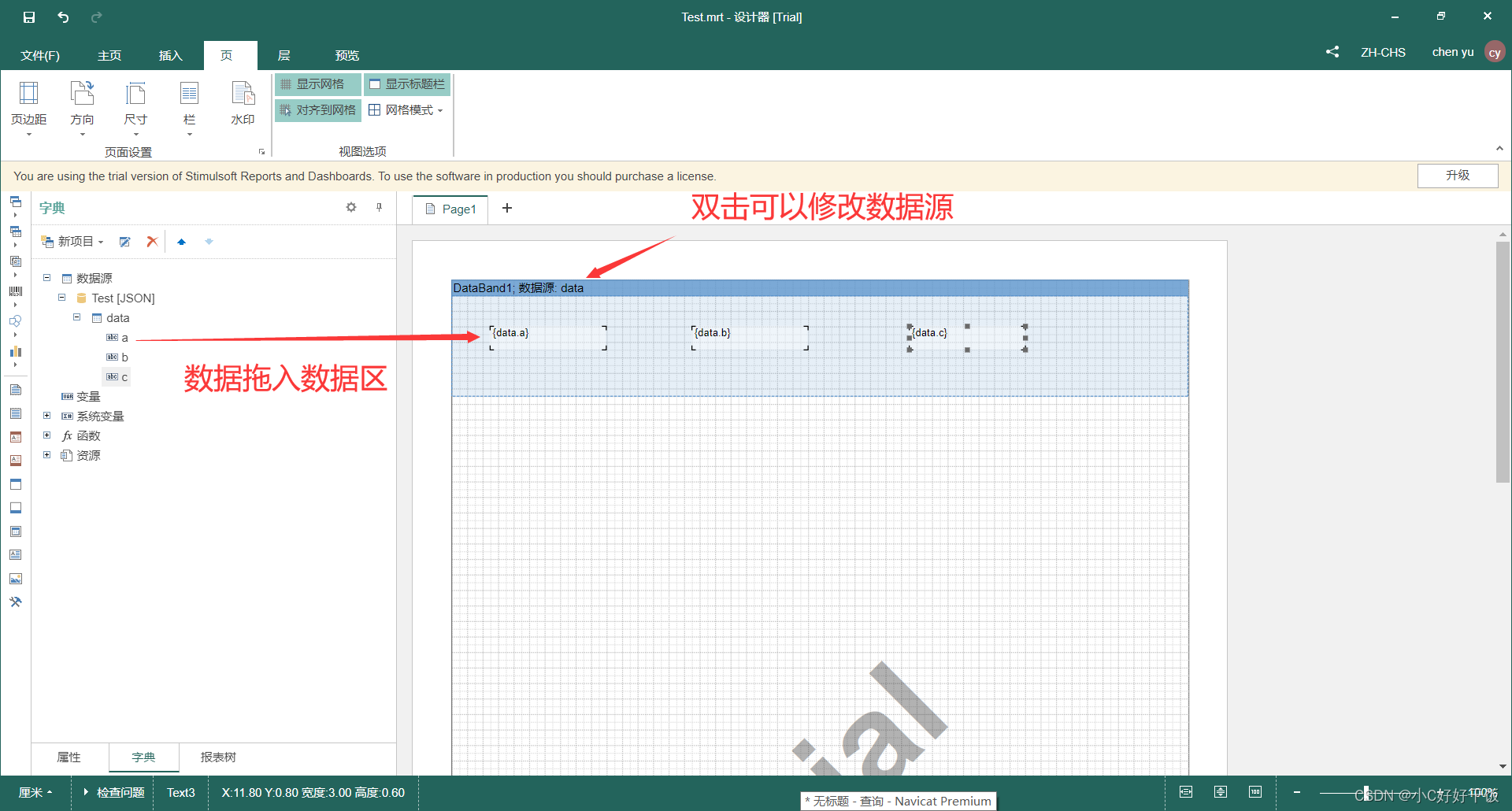
Task: Open the 厘米 units dropdown
Action: (35, 793)
